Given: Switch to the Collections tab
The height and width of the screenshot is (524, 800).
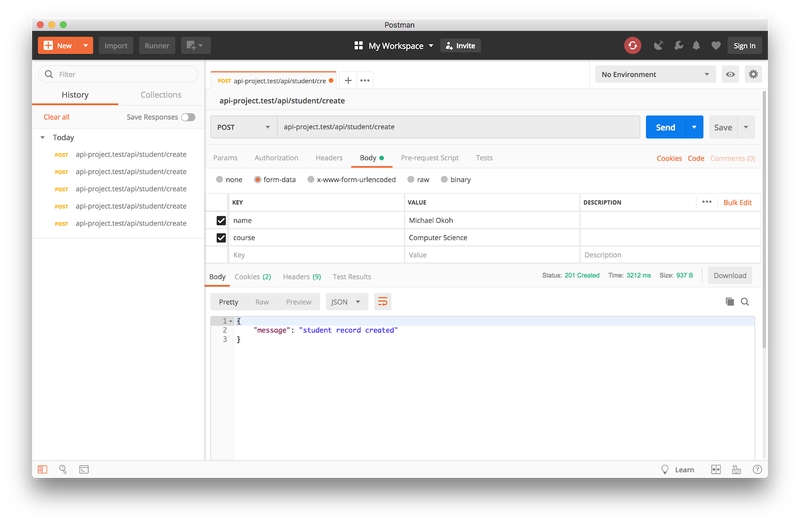Looking at the screenshot, I should coord(161,95).
